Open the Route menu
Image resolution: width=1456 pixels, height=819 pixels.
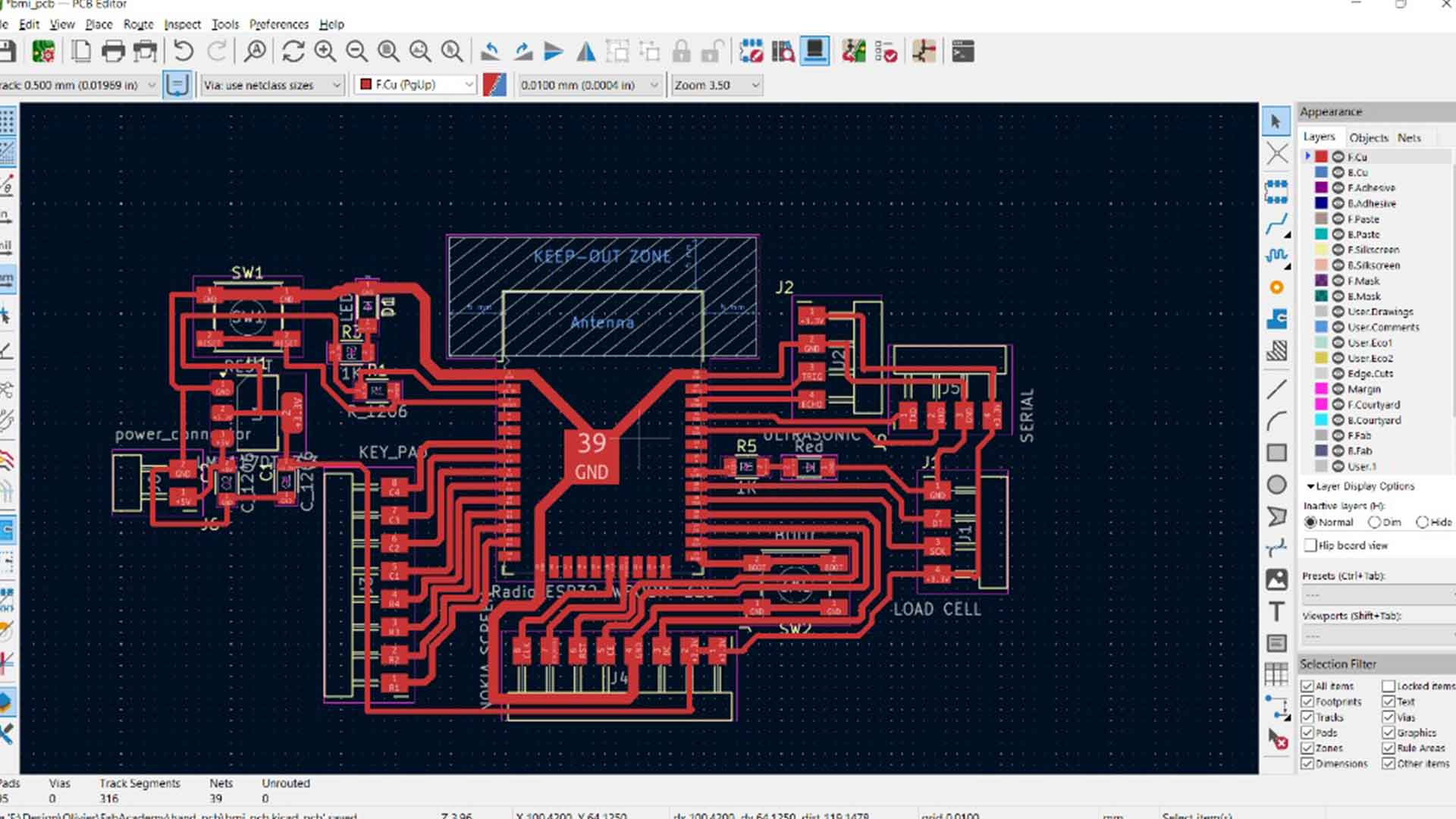138,24
